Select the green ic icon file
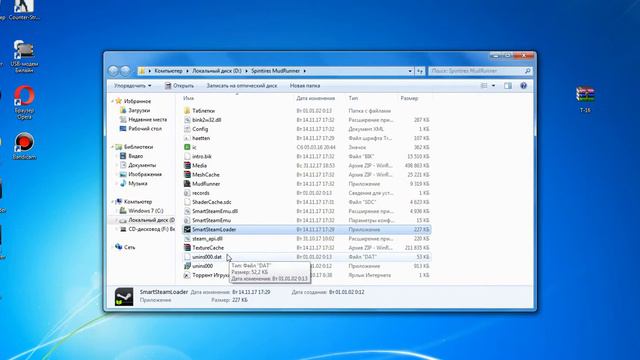The image size is (640, 360). click(306, 147)
